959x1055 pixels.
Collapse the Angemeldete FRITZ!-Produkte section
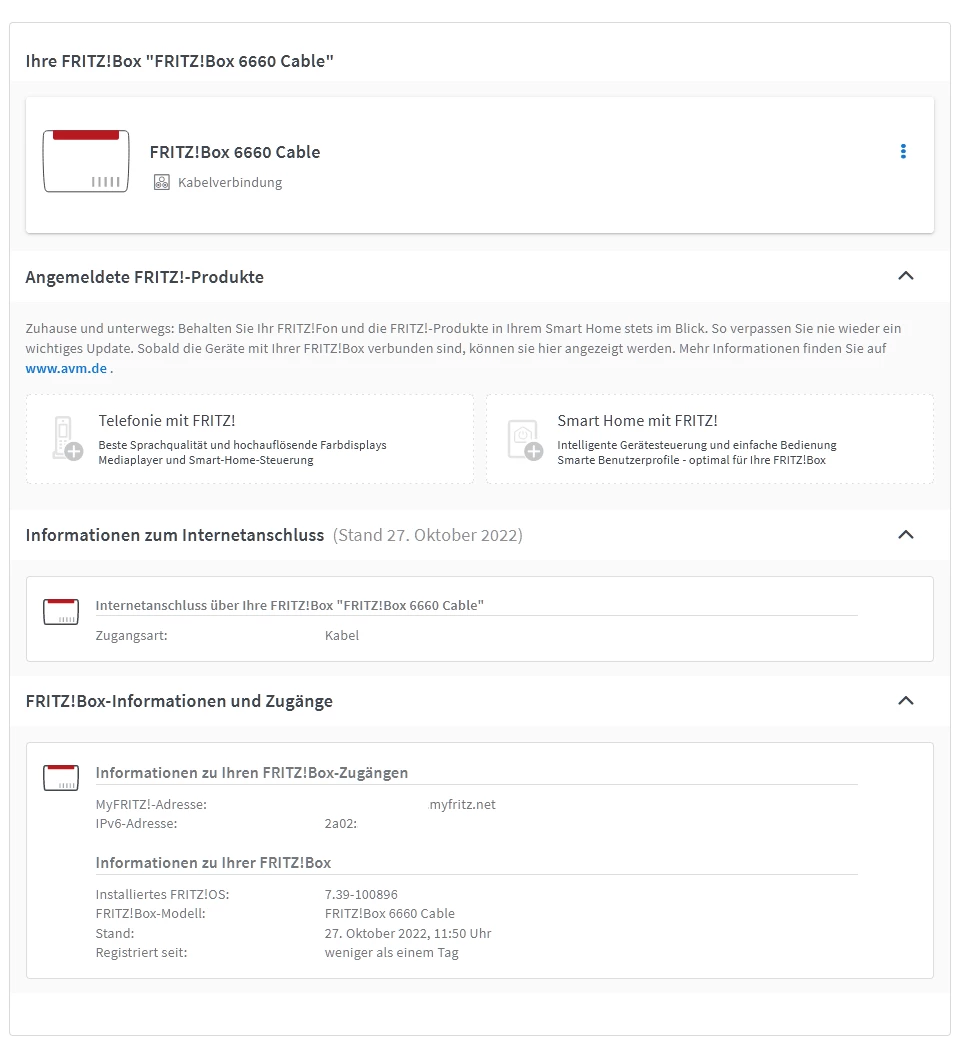click(906, 276)
